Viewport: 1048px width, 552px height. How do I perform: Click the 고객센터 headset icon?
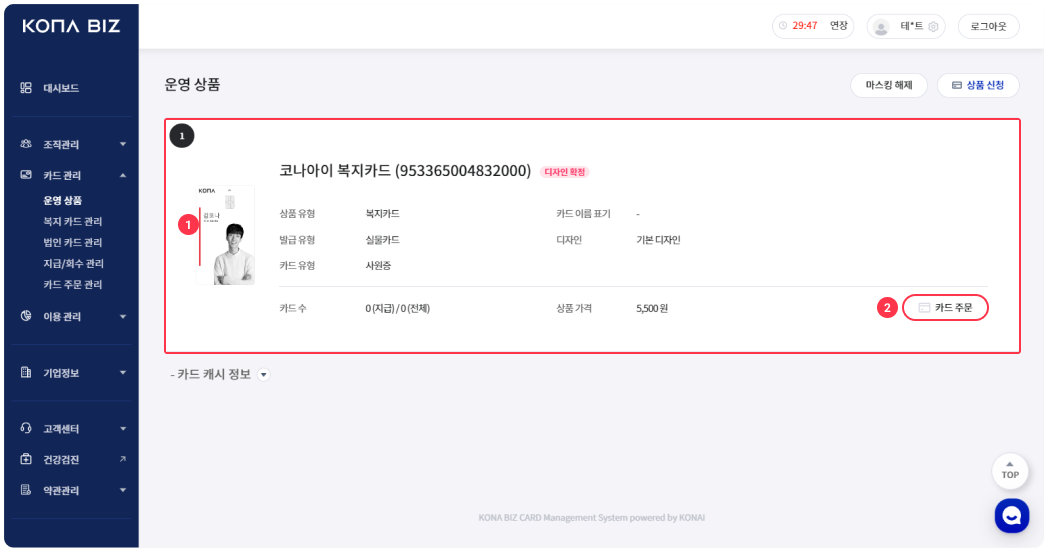[x=26, y=428]
